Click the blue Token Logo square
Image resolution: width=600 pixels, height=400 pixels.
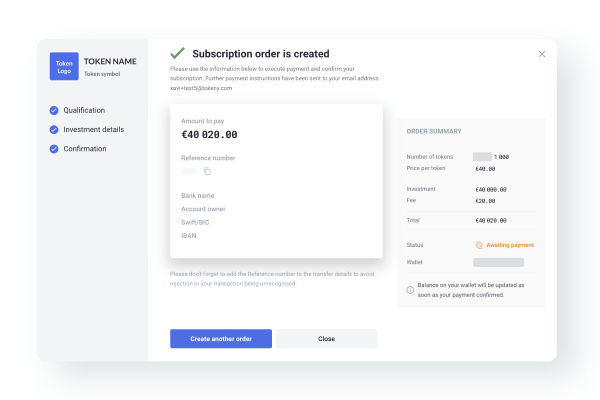click(64, 66)
